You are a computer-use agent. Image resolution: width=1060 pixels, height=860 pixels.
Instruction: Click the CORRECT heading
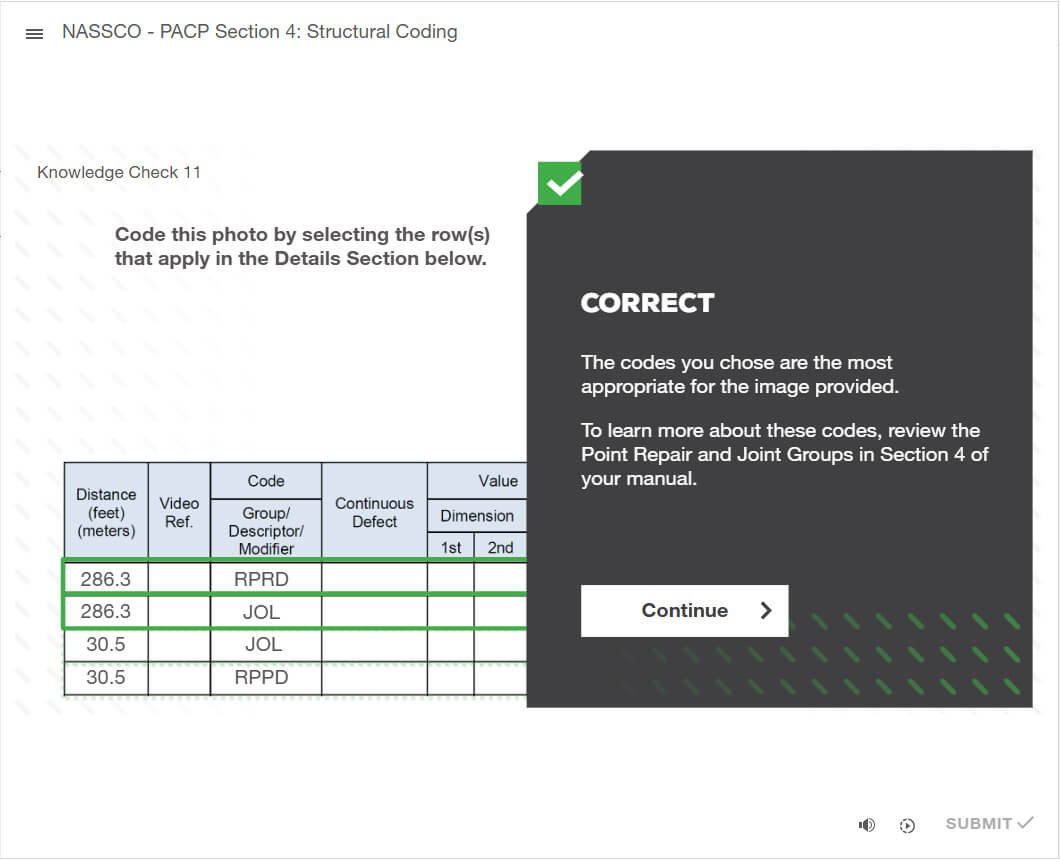coord(647,303)
